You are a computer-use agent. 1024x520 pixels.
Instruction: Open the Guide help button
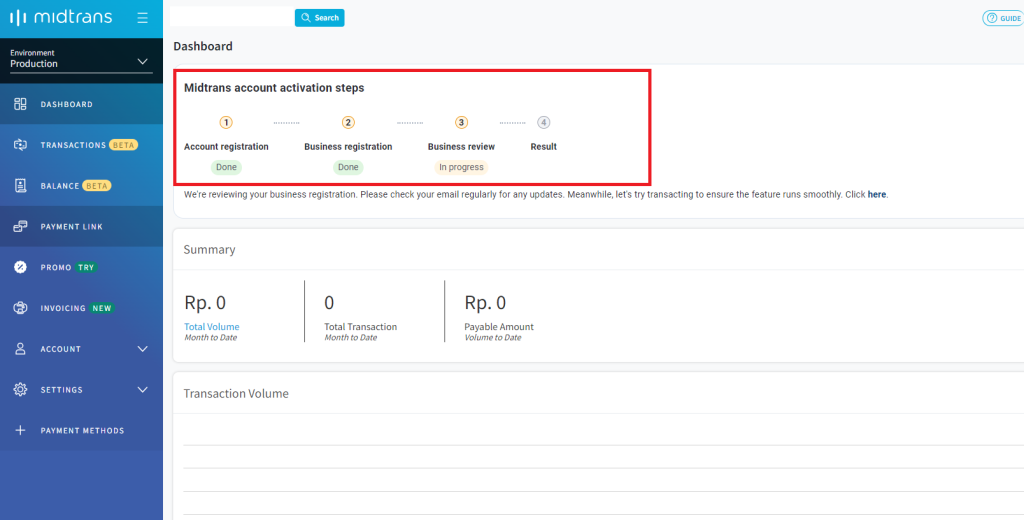pos(1004,18)
